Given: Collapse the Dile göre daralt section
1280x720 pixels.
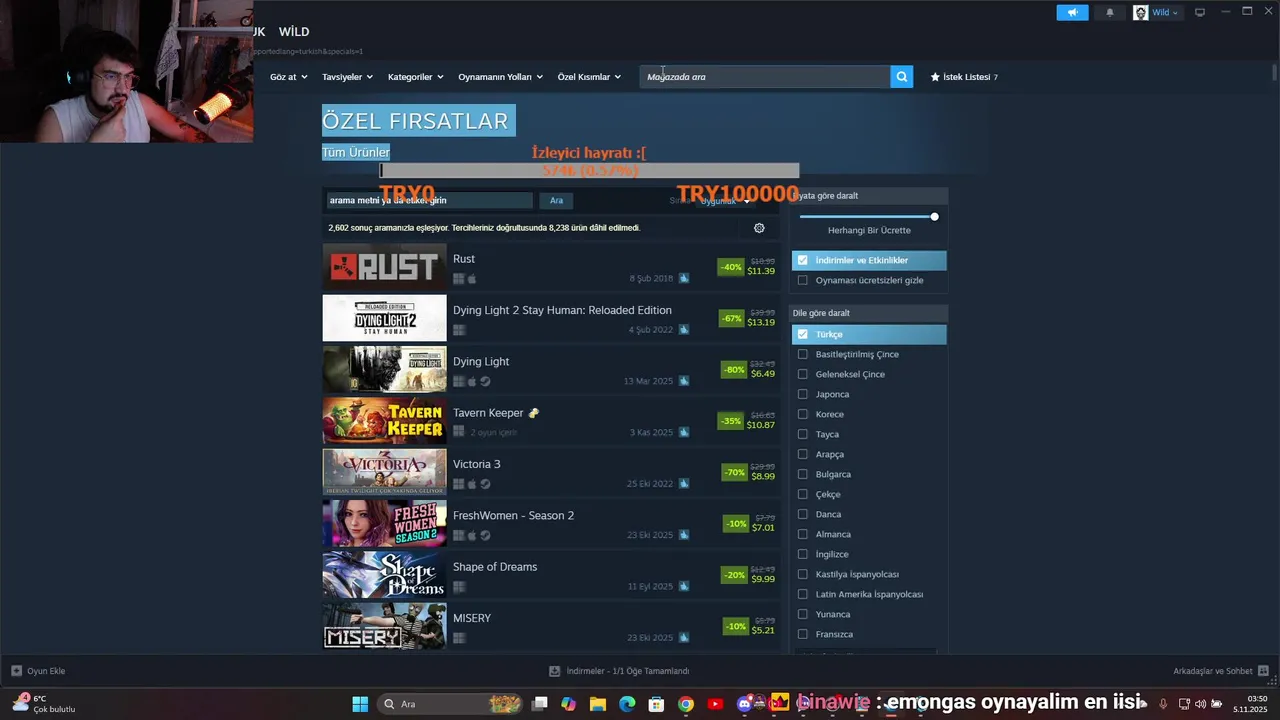Looking at the screenshot, I should [868, 313].
